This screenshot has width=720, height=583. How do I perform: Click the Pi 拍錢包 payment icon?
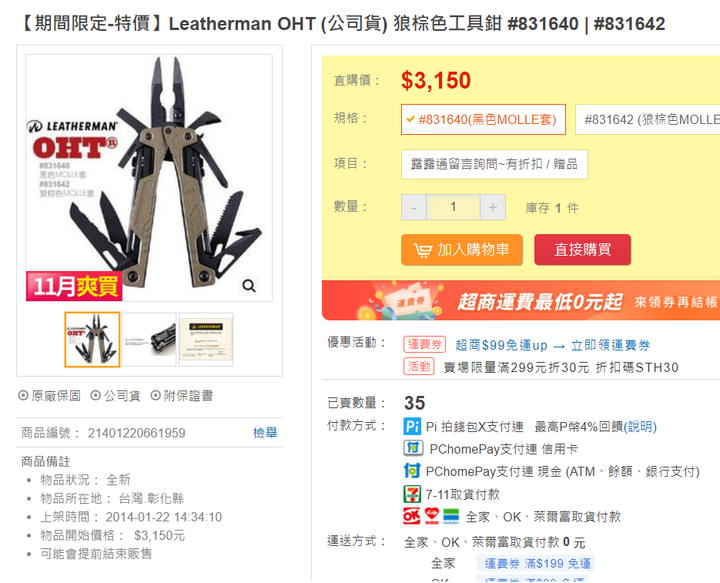click(x=412, y=426)
